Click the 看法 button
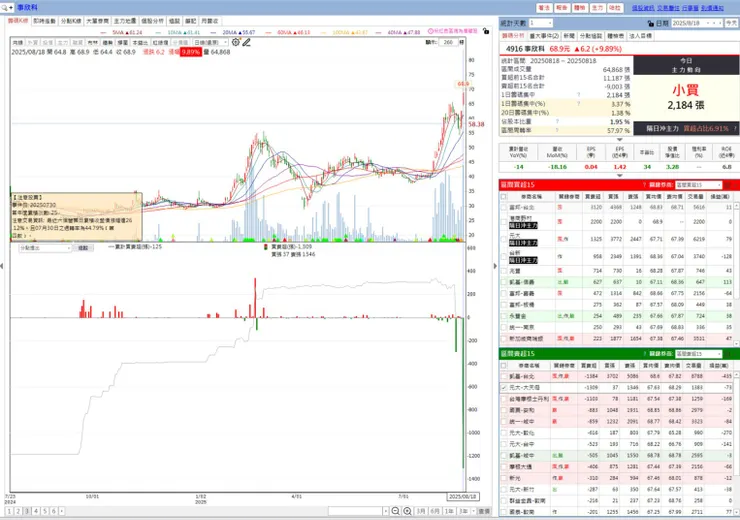This screenshot has height=520, width=740. (544, 8)
